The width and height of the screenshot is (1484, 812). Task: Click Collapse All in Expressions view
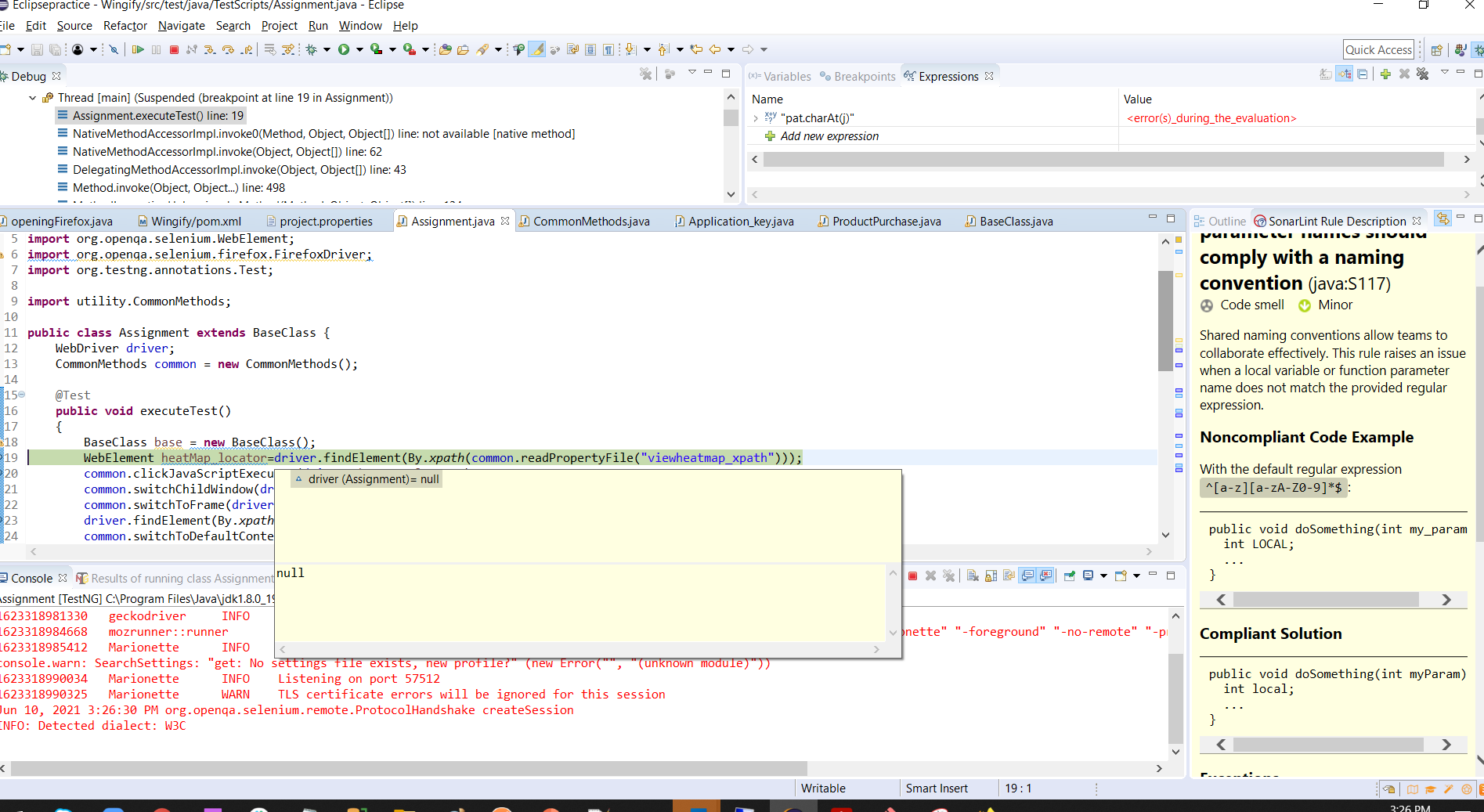coord(1363,74)
